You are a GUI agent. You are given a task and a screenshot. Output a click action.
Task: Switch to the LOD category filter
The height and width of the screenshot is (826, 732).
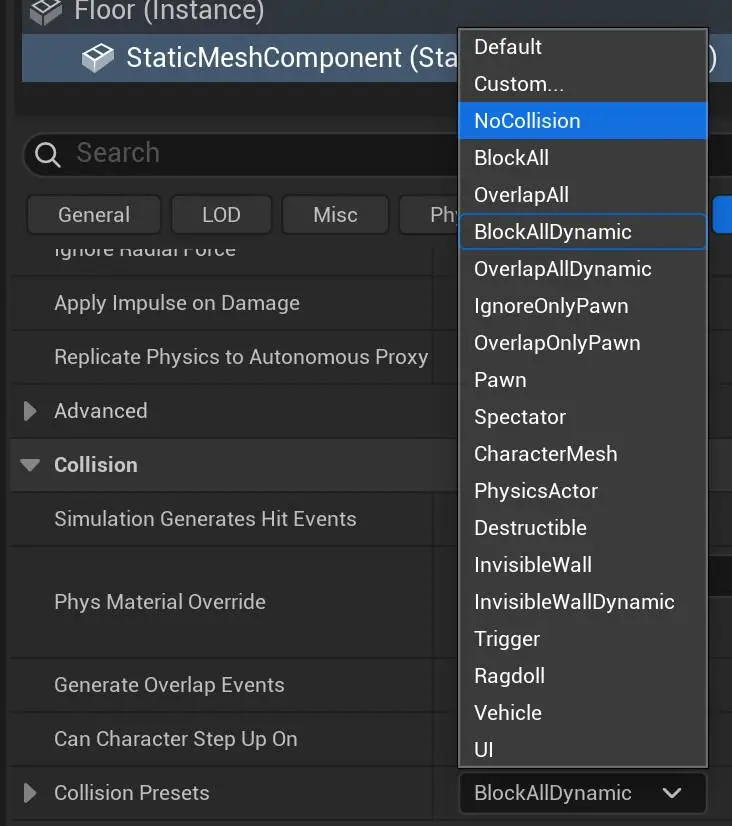tap(221, 214)
